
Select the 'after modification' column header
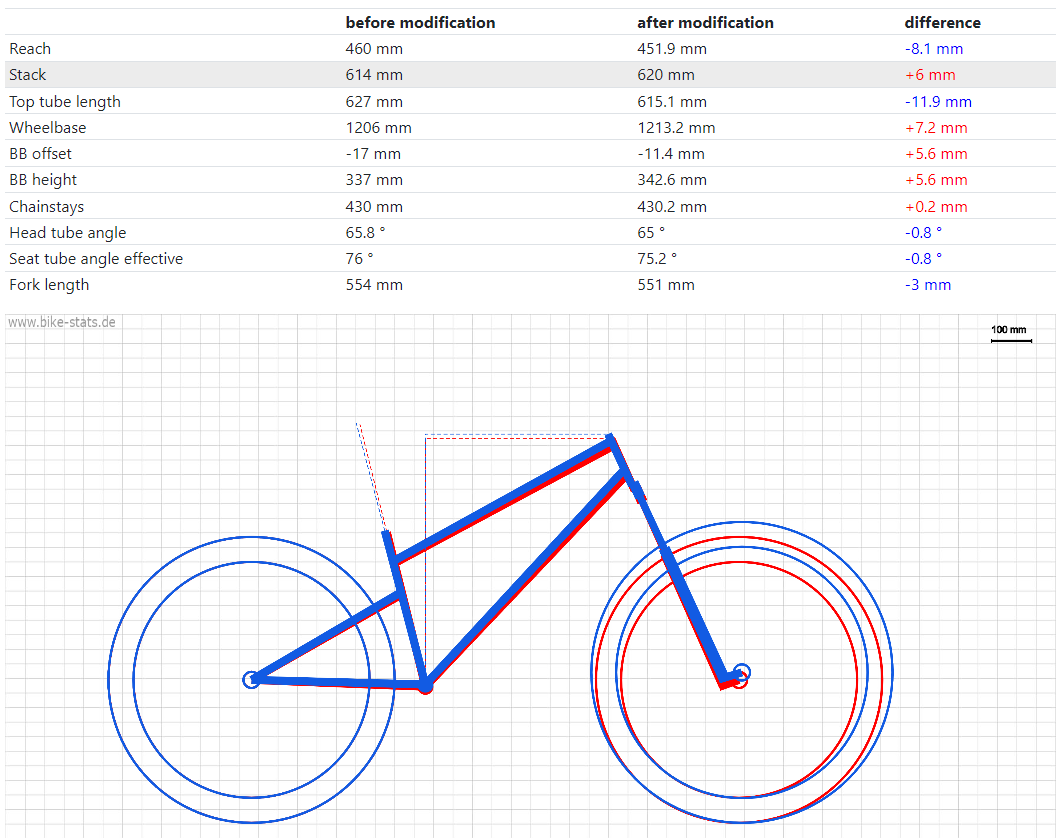click(705, 22)
